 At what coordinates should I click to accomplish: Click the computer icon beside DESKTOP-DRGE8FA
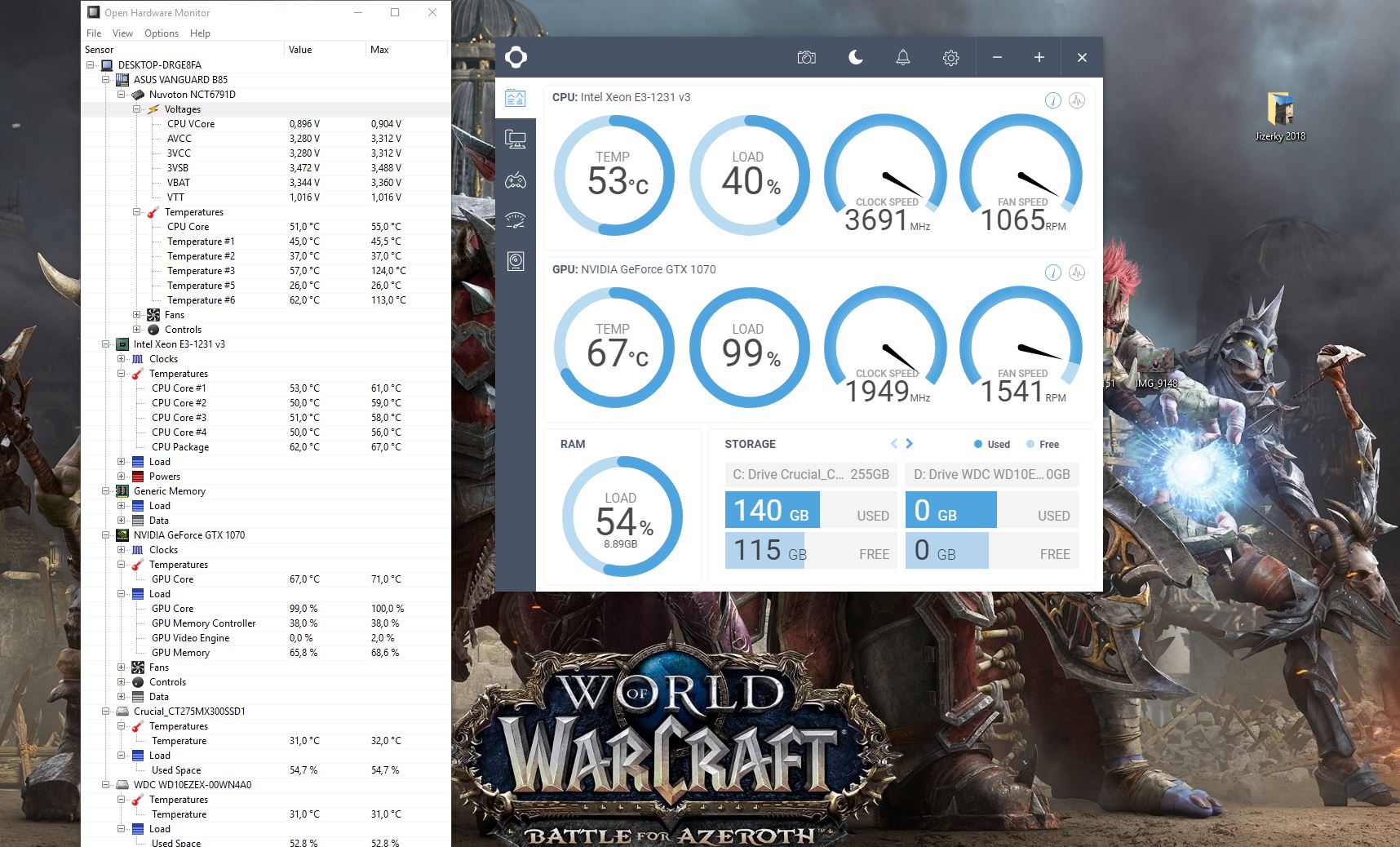[107, 65]
